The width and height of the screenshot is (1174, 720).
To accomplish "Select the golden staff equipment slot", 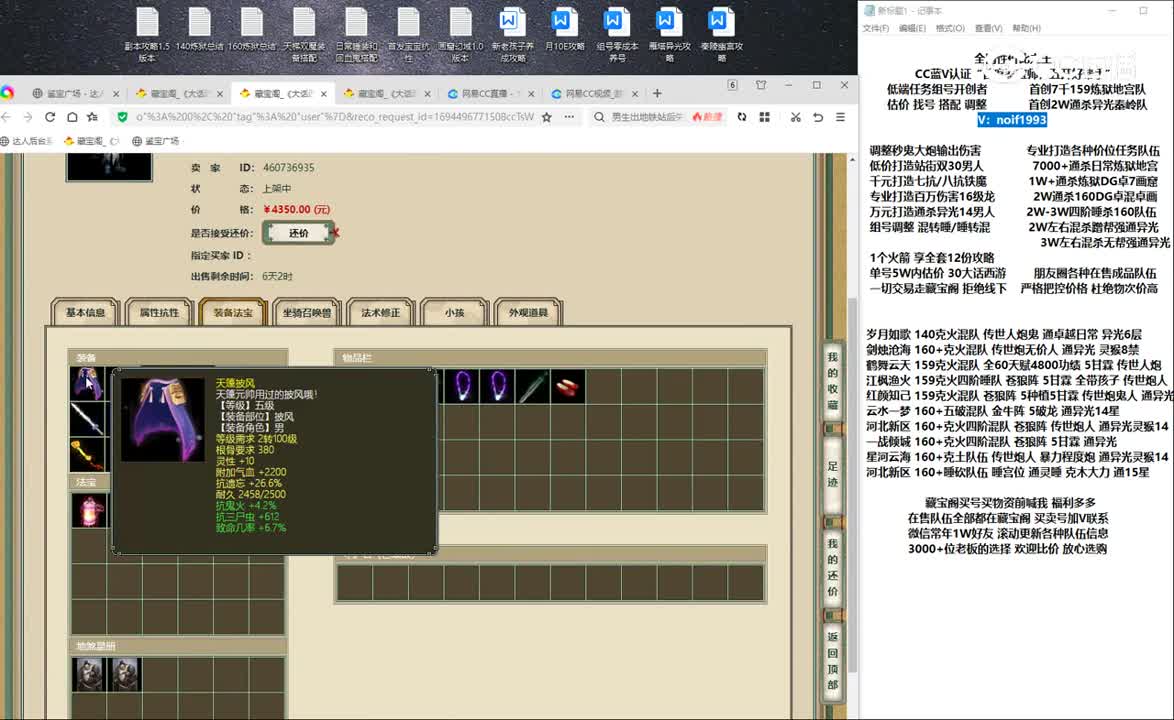I will (88, 454).
